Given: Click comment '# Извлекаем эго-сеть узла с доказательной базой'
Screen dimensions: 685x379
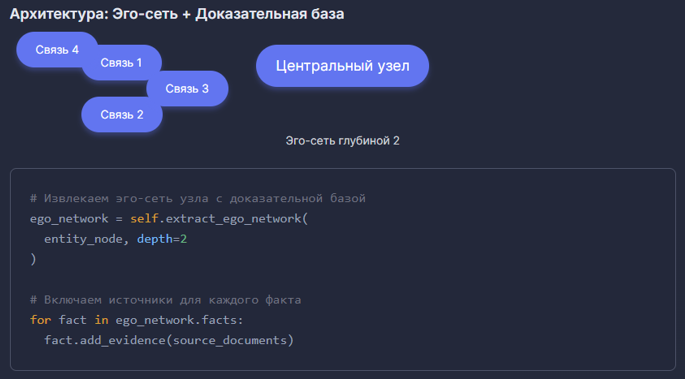Looking at the screenshot, I should 197,198.
